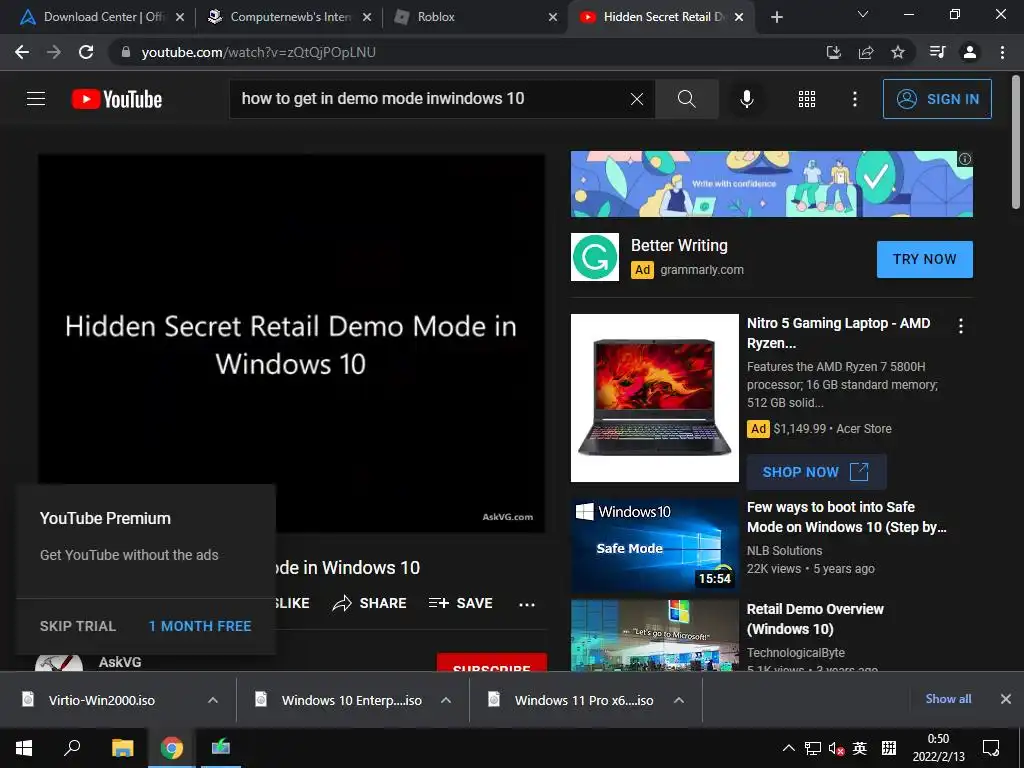
Task: Click the video player area
Action: pyautogui.click(x=291, y=343)
